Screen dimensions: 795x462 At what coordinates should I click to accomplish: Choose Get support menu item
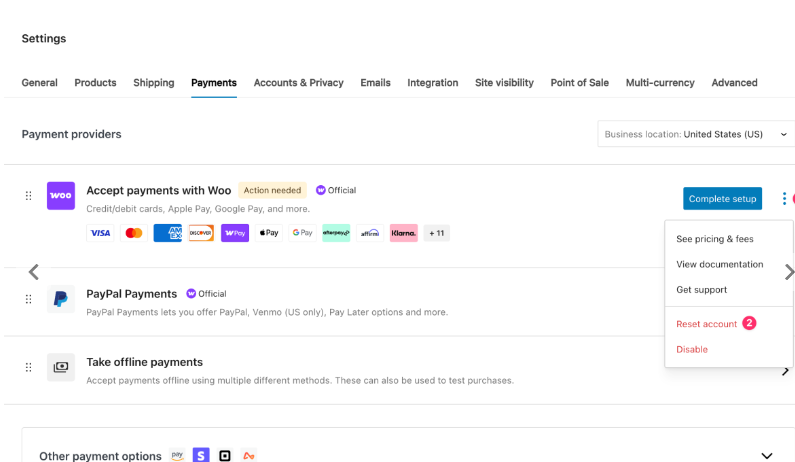[702, 290]
